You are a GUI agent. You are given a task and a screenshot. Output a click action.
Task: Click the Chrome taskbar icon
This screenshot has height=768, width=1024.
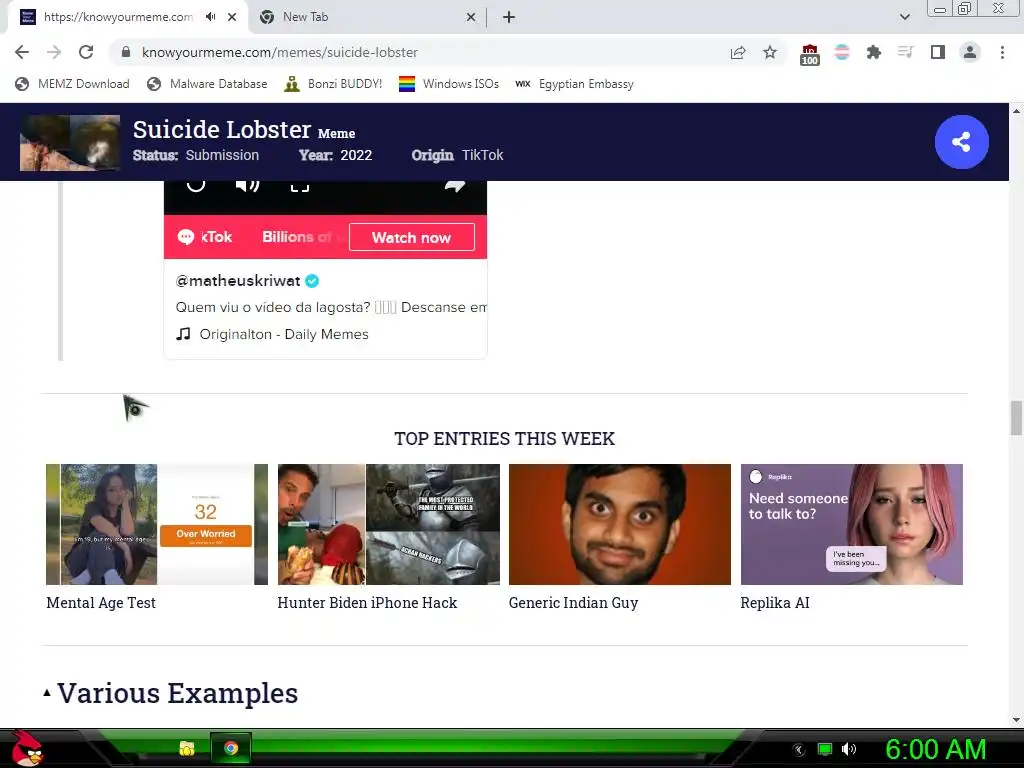[231, 748]
